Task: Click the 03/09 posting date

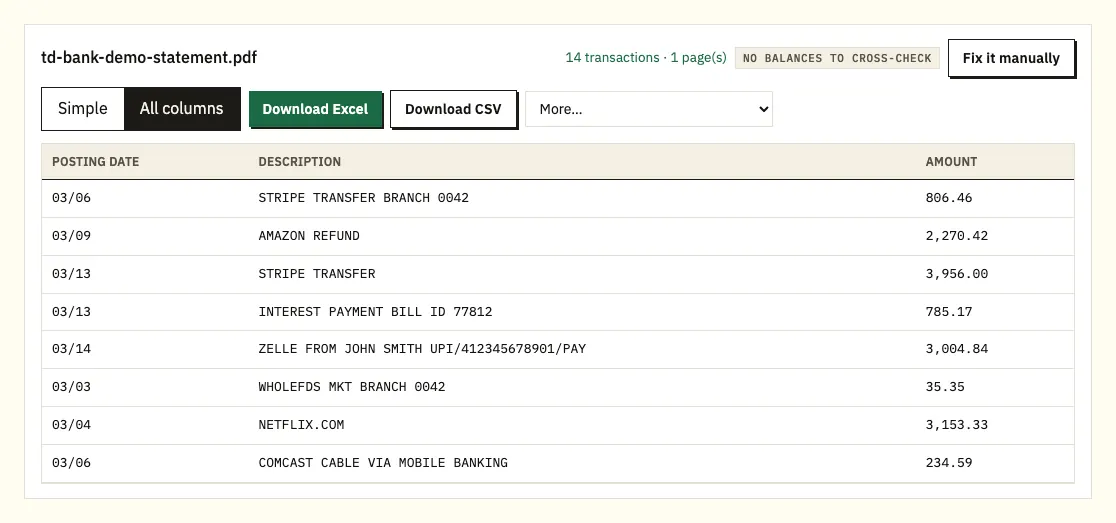Action: 71,236
